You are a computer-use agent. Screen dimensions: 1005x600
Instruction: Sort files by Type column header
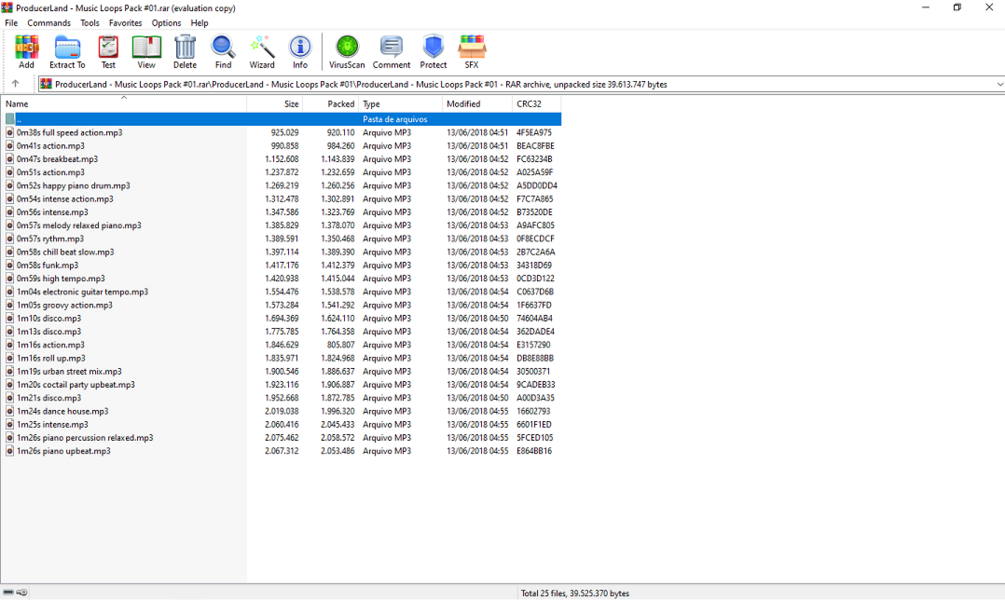pos(401,104)
